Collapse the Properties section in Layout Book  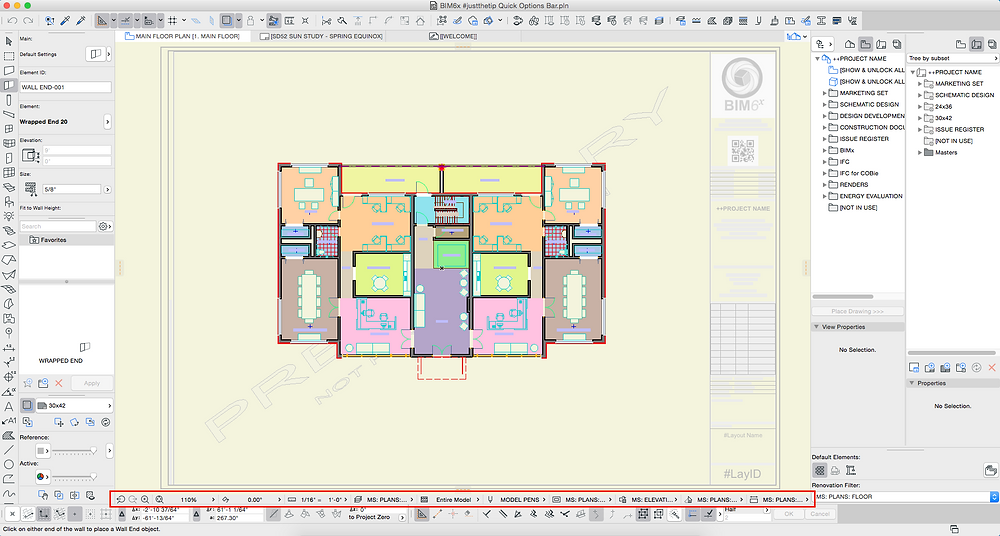coord(912,383)
